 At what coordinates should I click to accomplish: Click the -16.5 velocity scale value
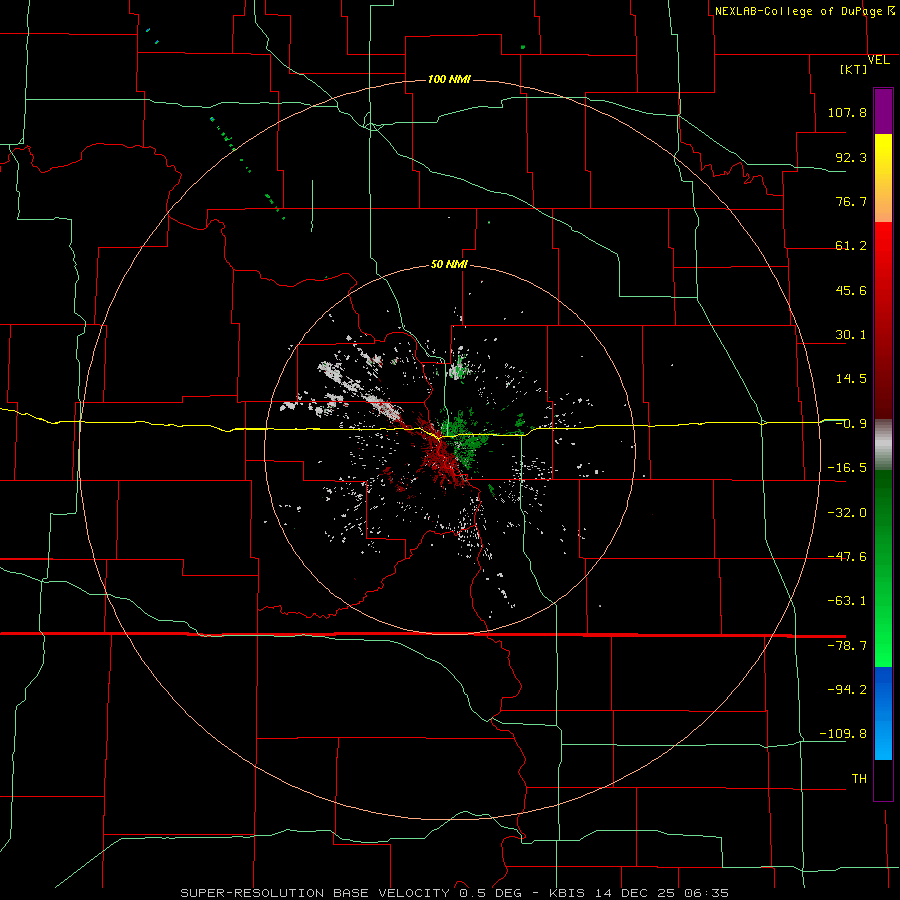[x=847, y=468]
